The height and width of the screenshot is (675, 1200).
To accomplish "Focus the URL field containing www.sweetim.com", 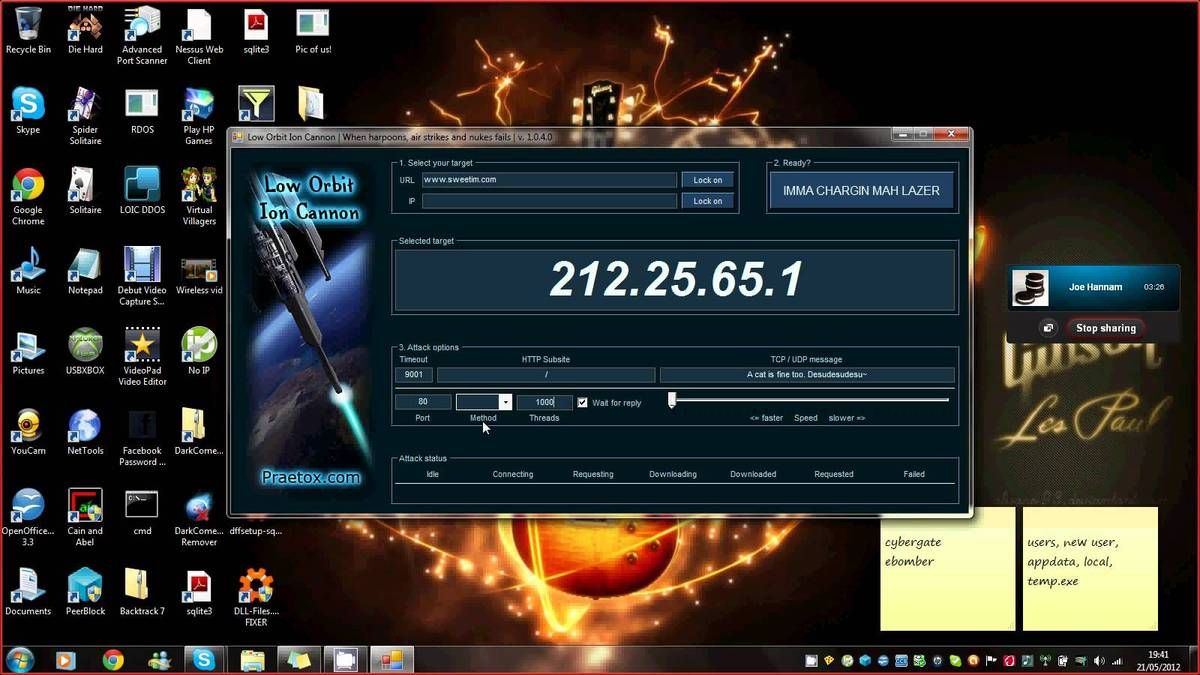I will [x=549, y=180].
